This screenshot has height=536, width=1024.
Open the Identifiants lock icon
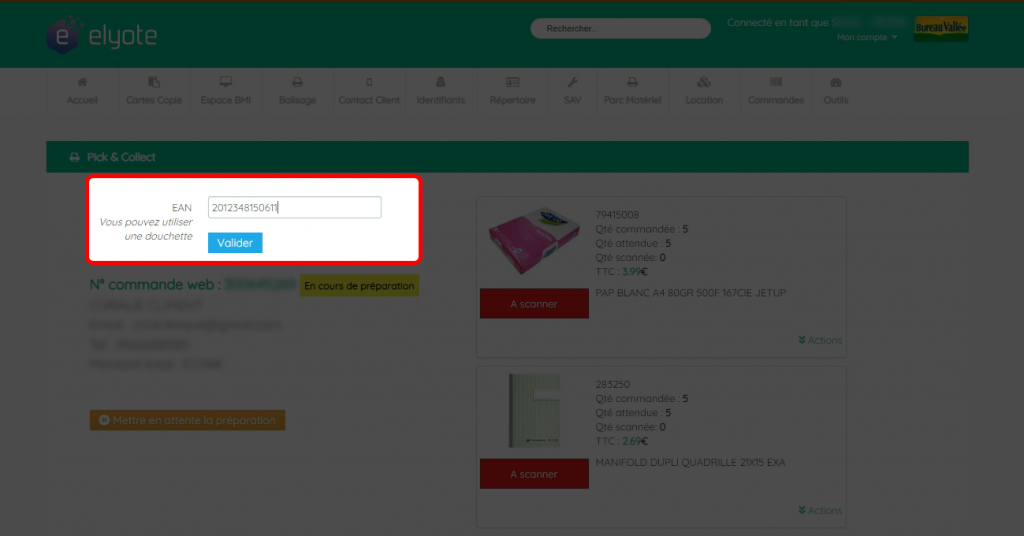(441, 82)
